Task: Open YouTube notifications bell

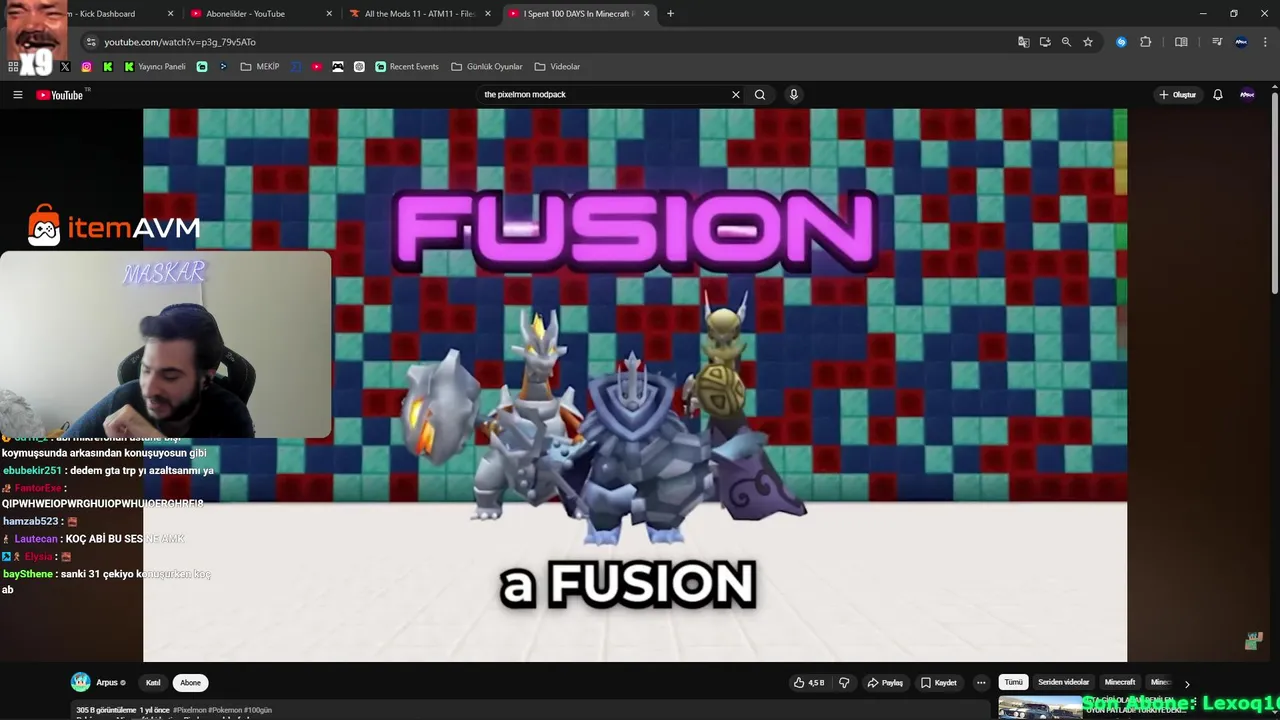Action: [1218, 95]
